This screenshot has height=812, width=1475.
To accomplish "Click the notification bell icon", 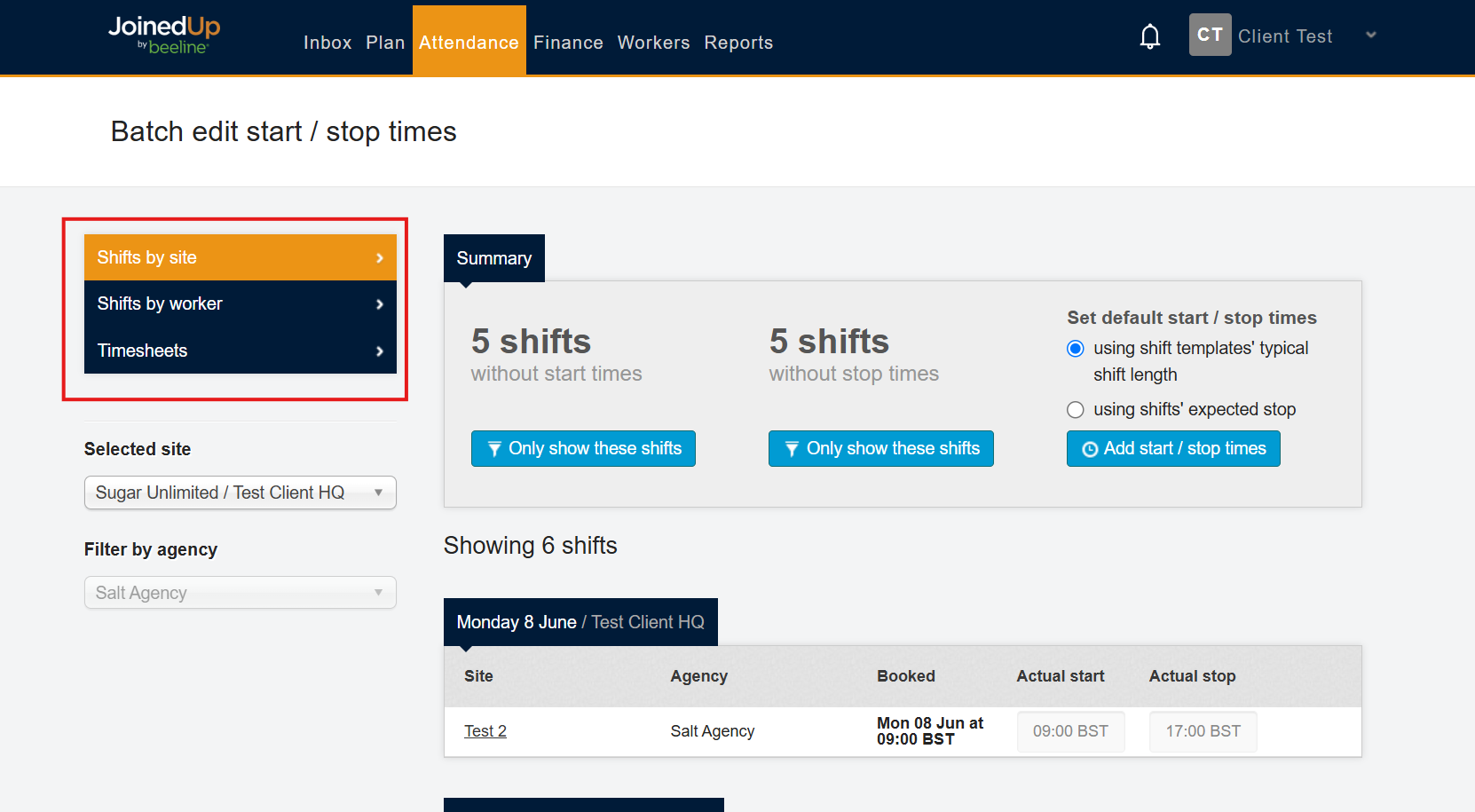I will click(x=1150, y=36).
